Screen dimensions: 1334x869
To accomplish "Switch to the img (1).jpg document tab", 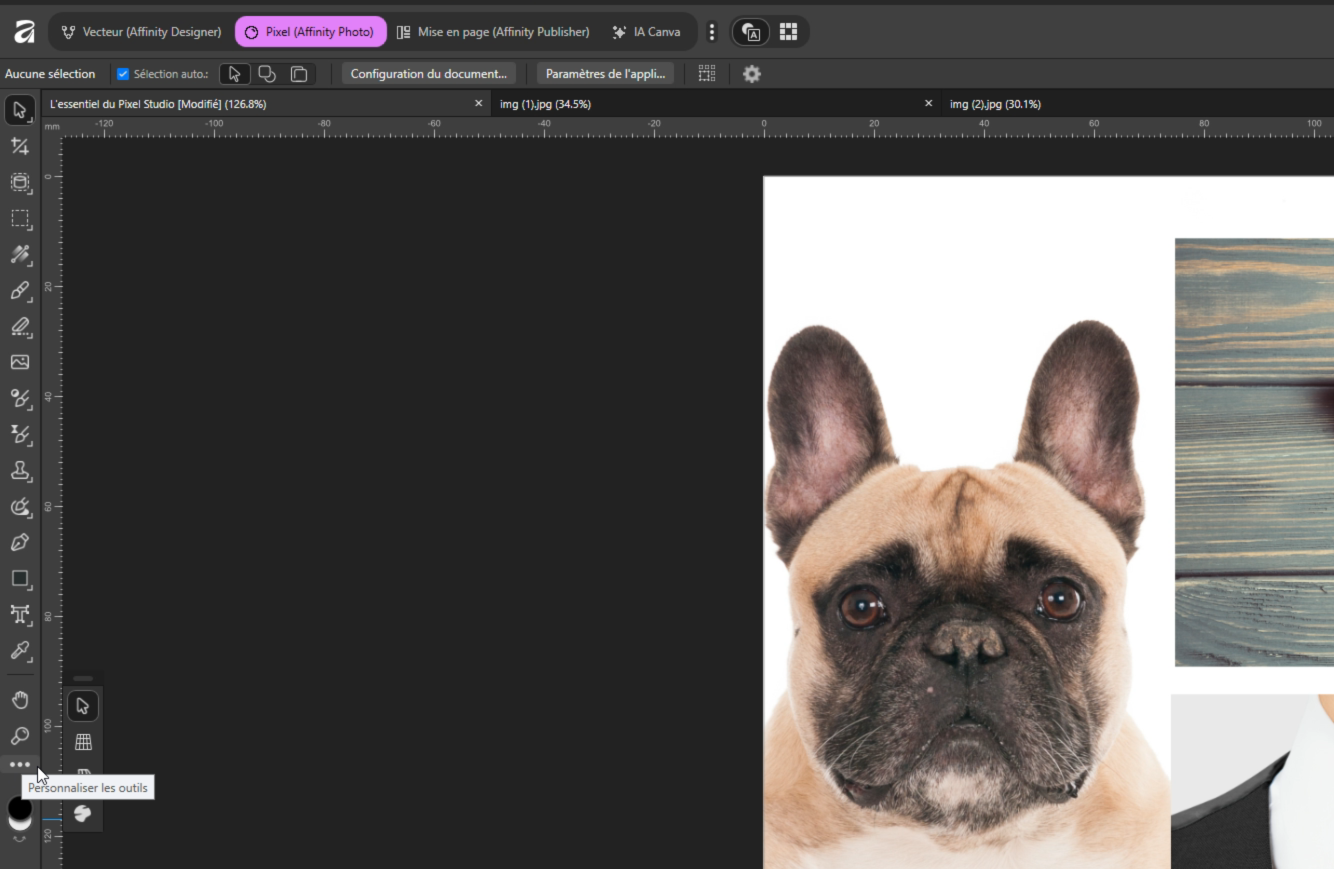I will [x=545, y=104].
